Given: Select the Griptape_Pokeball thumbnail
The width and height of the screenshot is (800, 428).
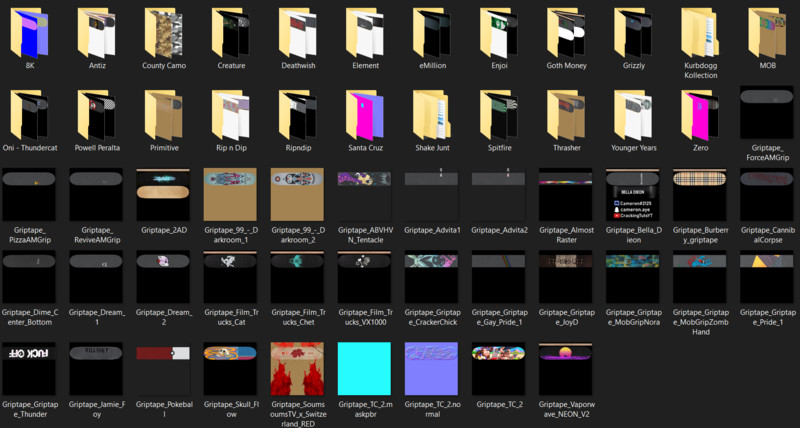Looking at the screenshot, I should point(163,369).
